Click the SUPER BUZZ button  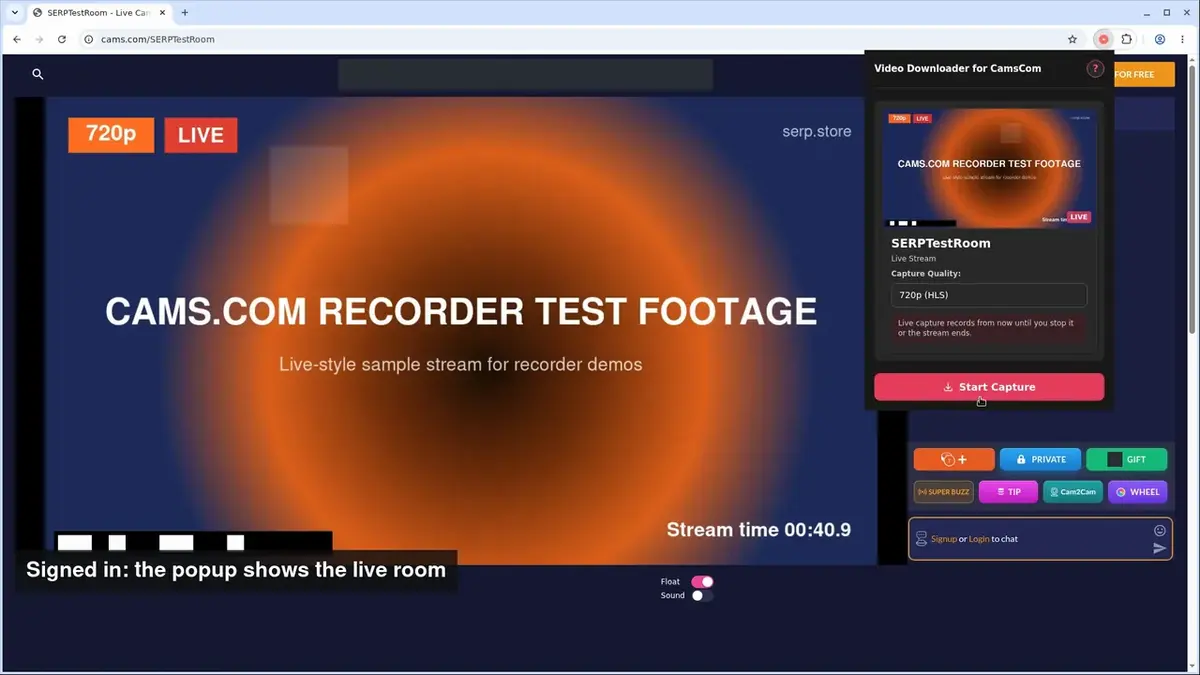(x=943, y=492)
